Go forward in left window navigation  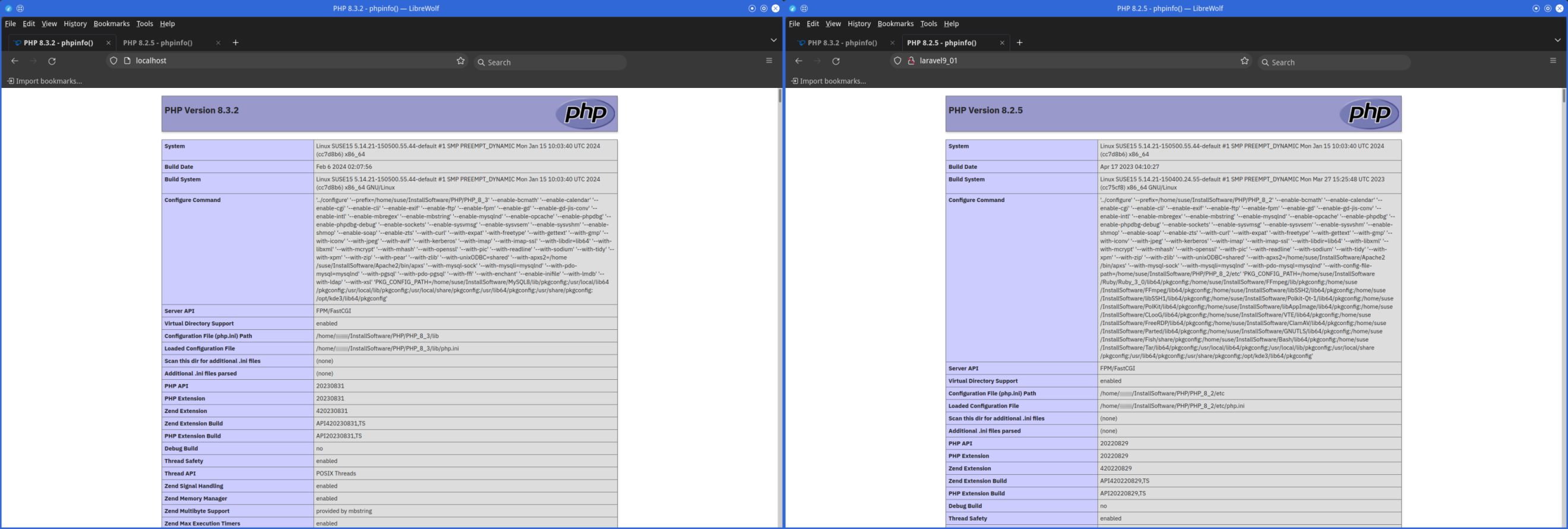(x=33, y=61)
